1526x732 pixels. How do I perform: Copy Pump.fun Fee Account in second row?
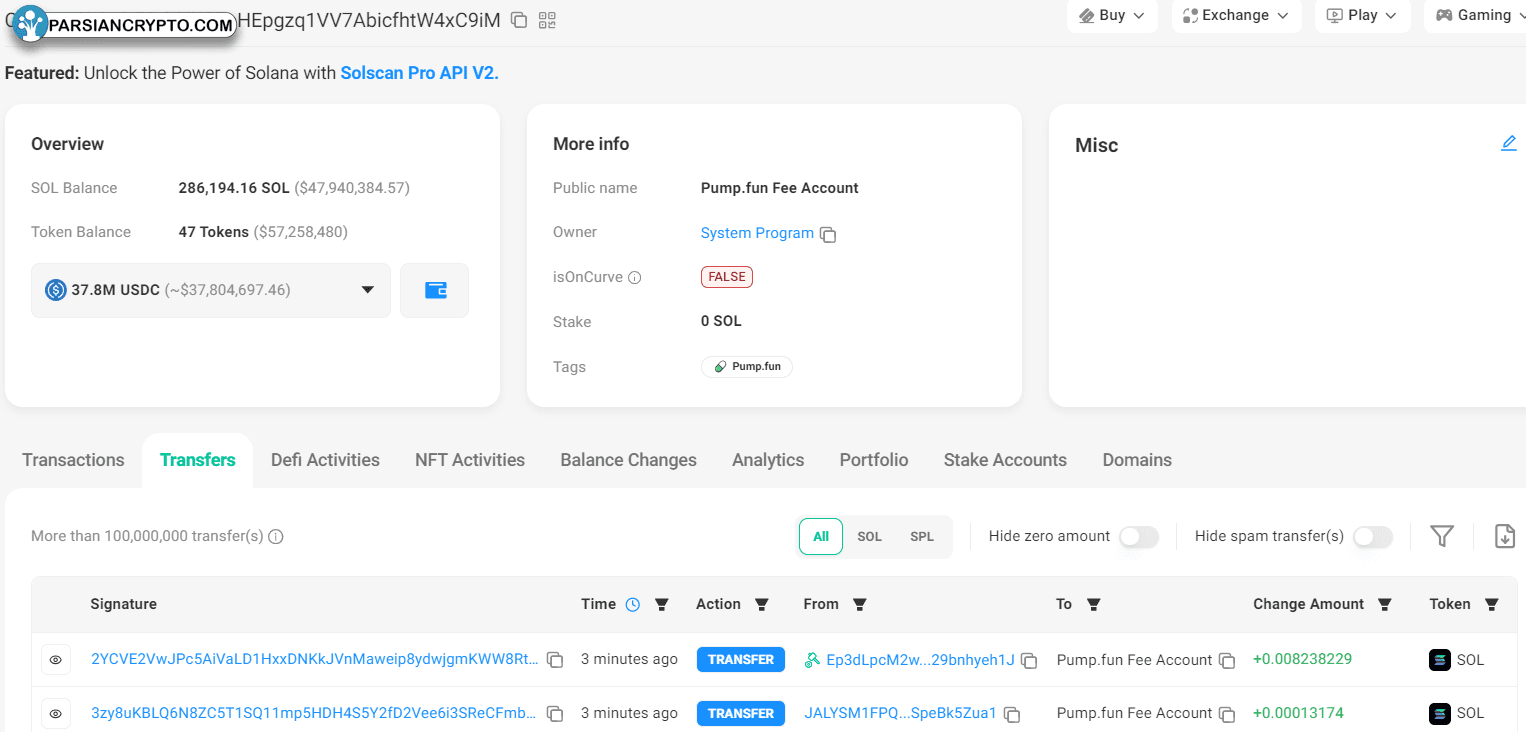1227,715
